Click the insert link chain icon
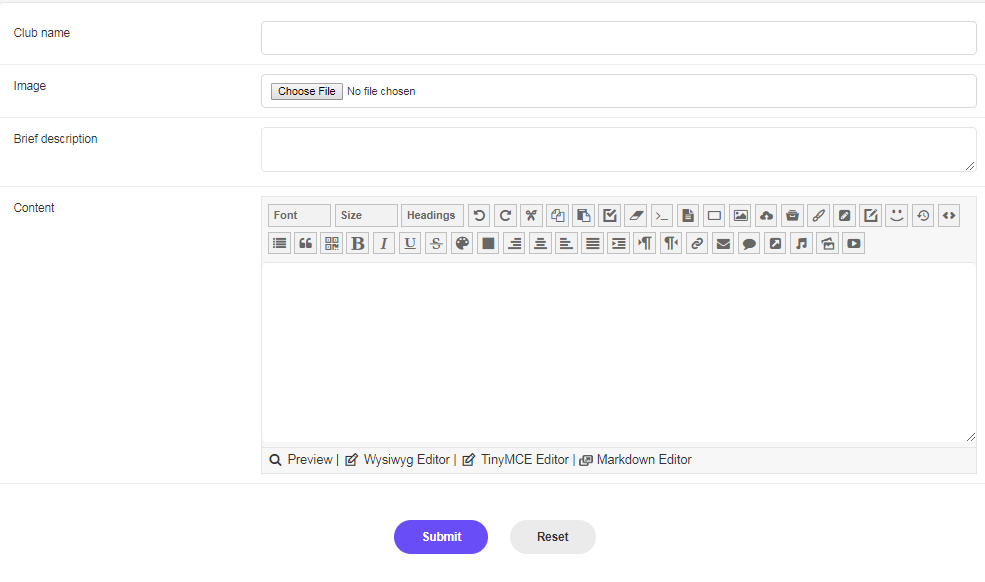Viewport: 985px width, 582px height. click(697, 243)
